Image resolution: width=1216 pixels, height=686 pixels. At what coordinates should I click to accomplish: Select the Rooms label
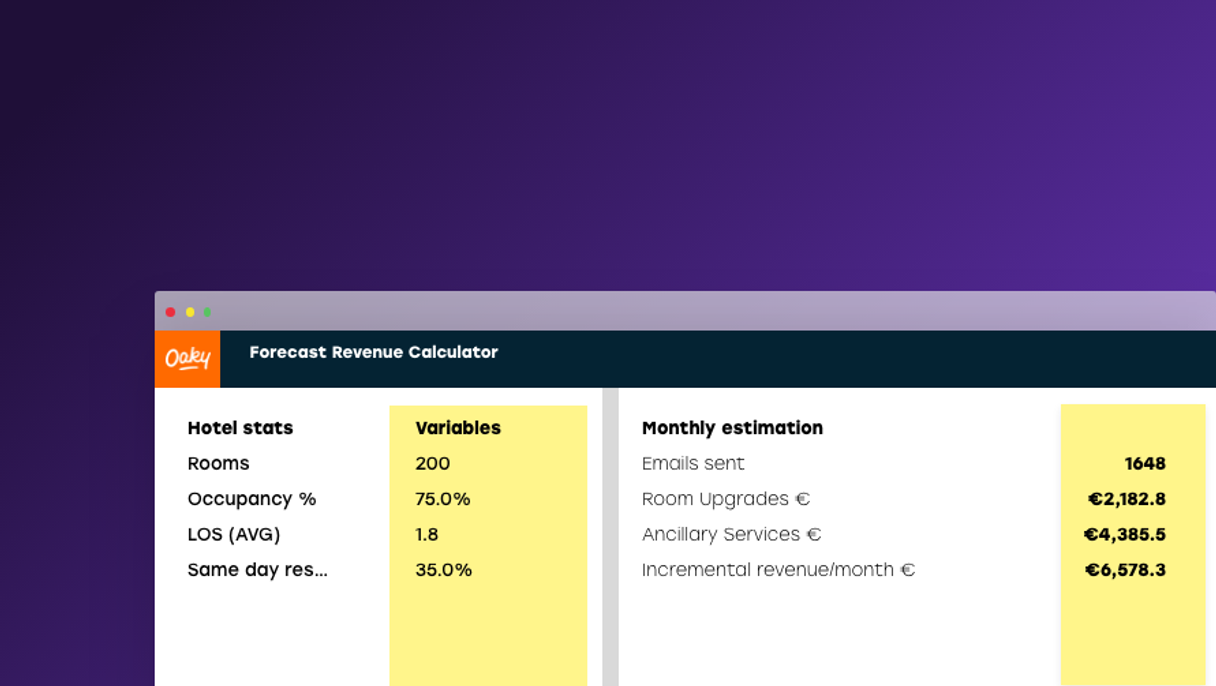pos(218,464)
